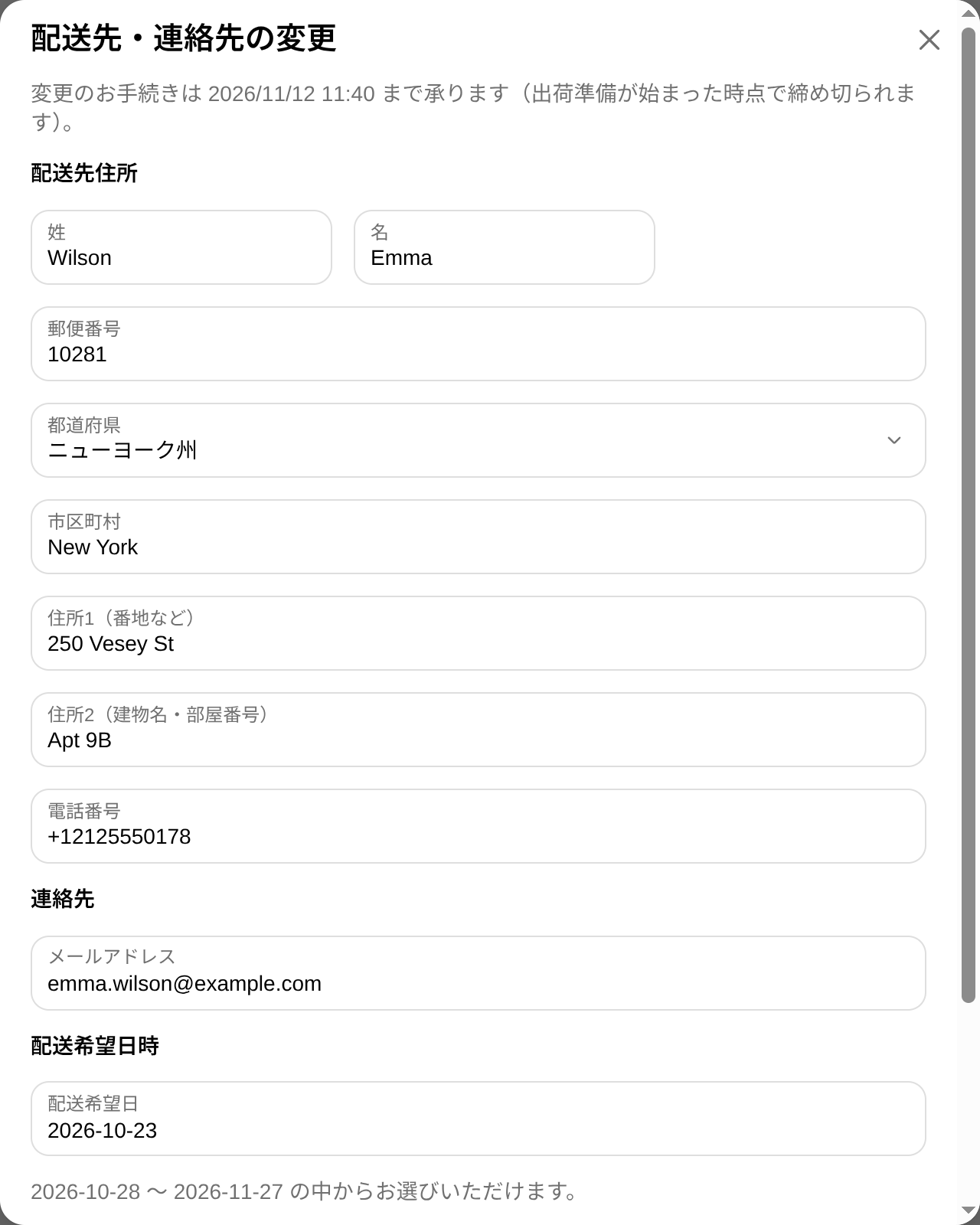Click the 連絡先 section heading
Viewport: 980px width, 1225px height.
pos(63,899)
